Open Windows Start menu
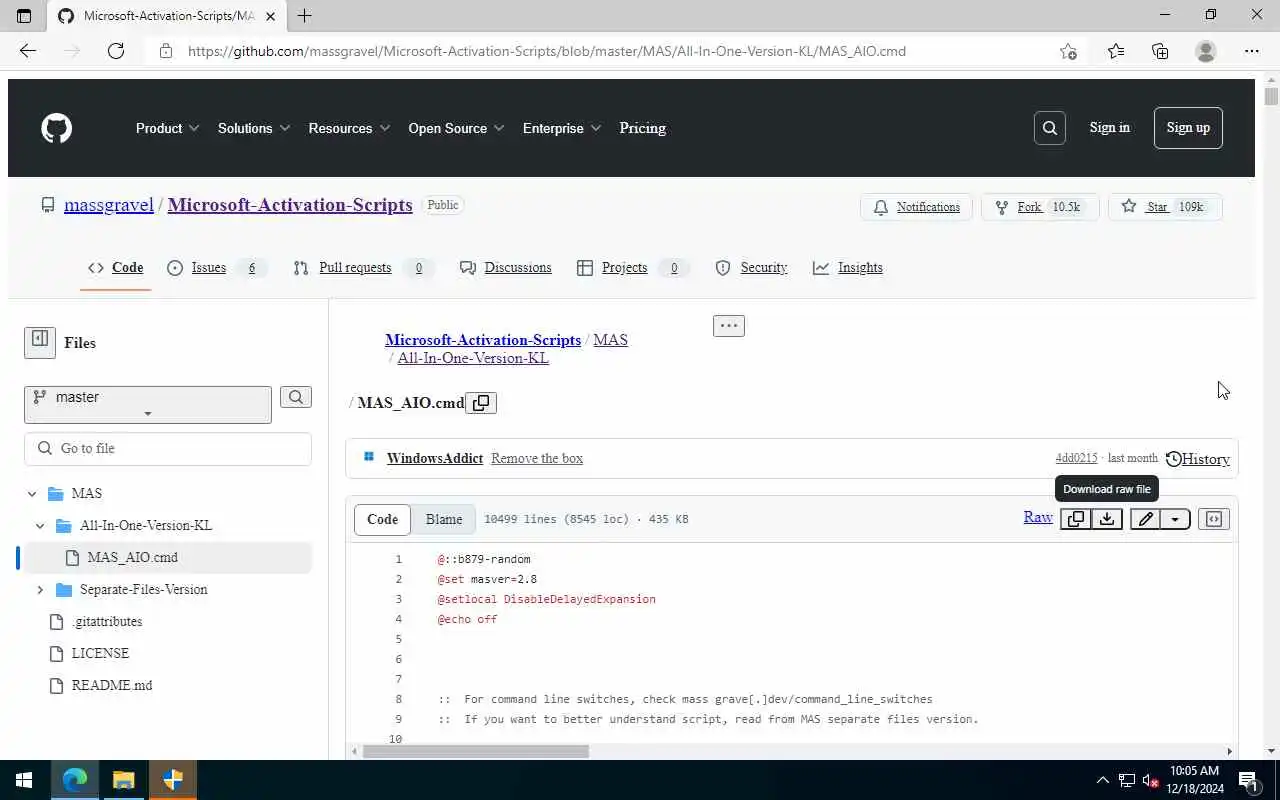Viewport: 1280px width, 800px height. tap(24, 780)
